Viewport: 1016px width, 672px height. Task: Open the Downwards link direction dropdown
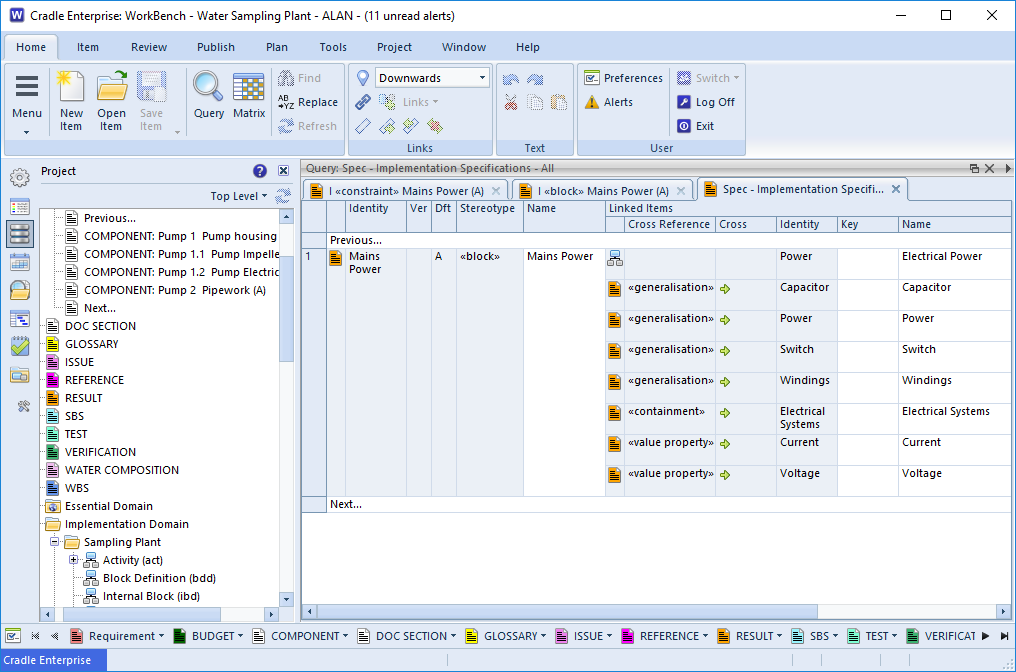click(x=482, y=78)
